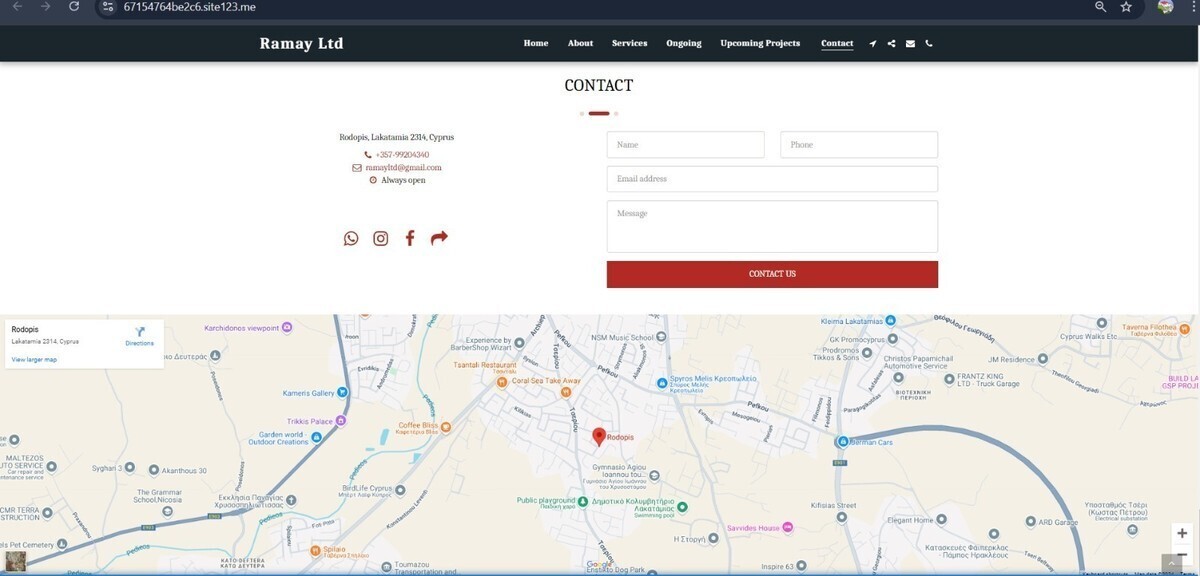The image size is (1200, 576).
Task: Reload the page with the refresh icon
Action: [x=74, y=6]
